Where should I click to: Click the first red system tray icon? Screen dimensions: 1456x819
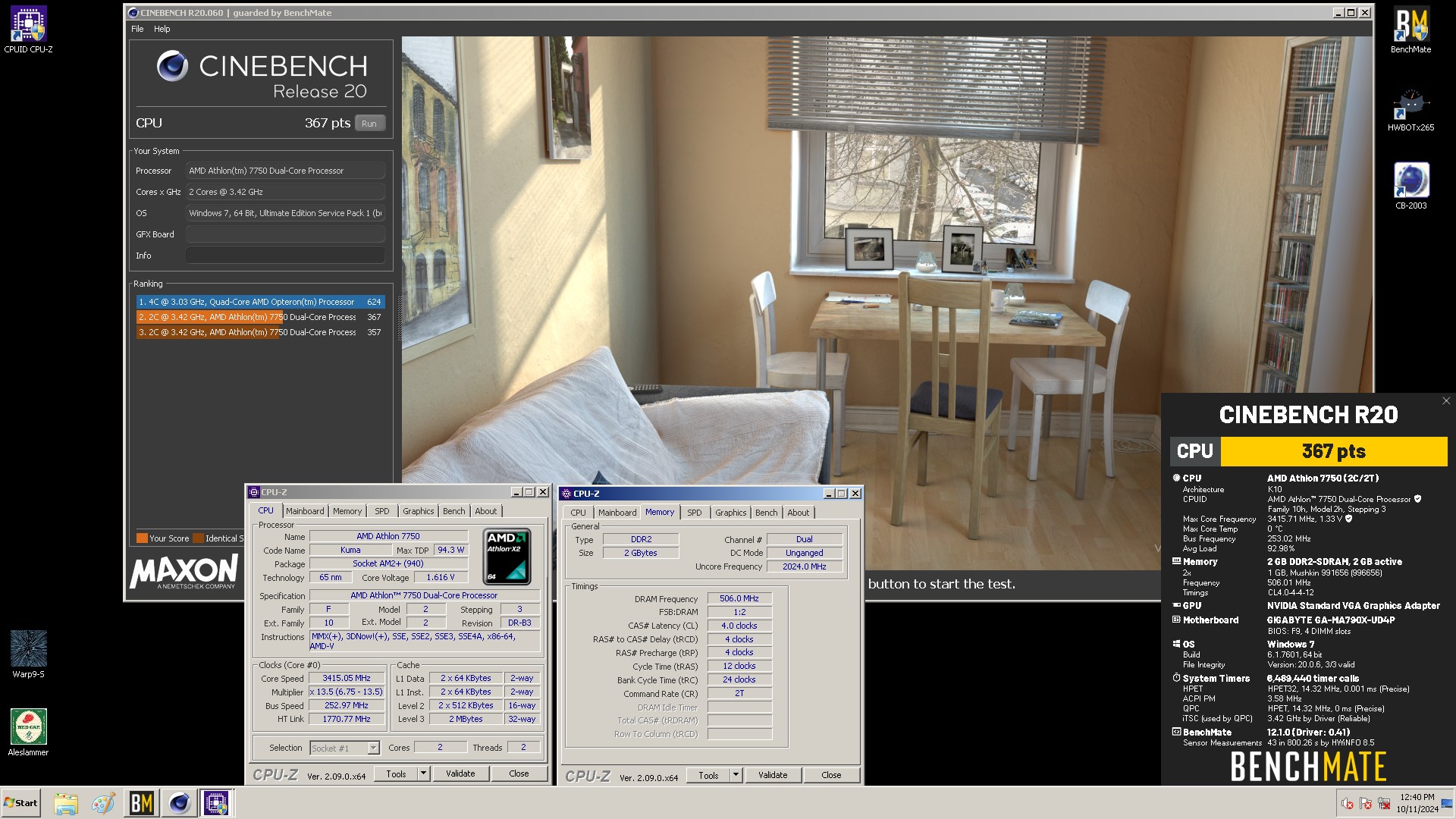(1348, 804)
